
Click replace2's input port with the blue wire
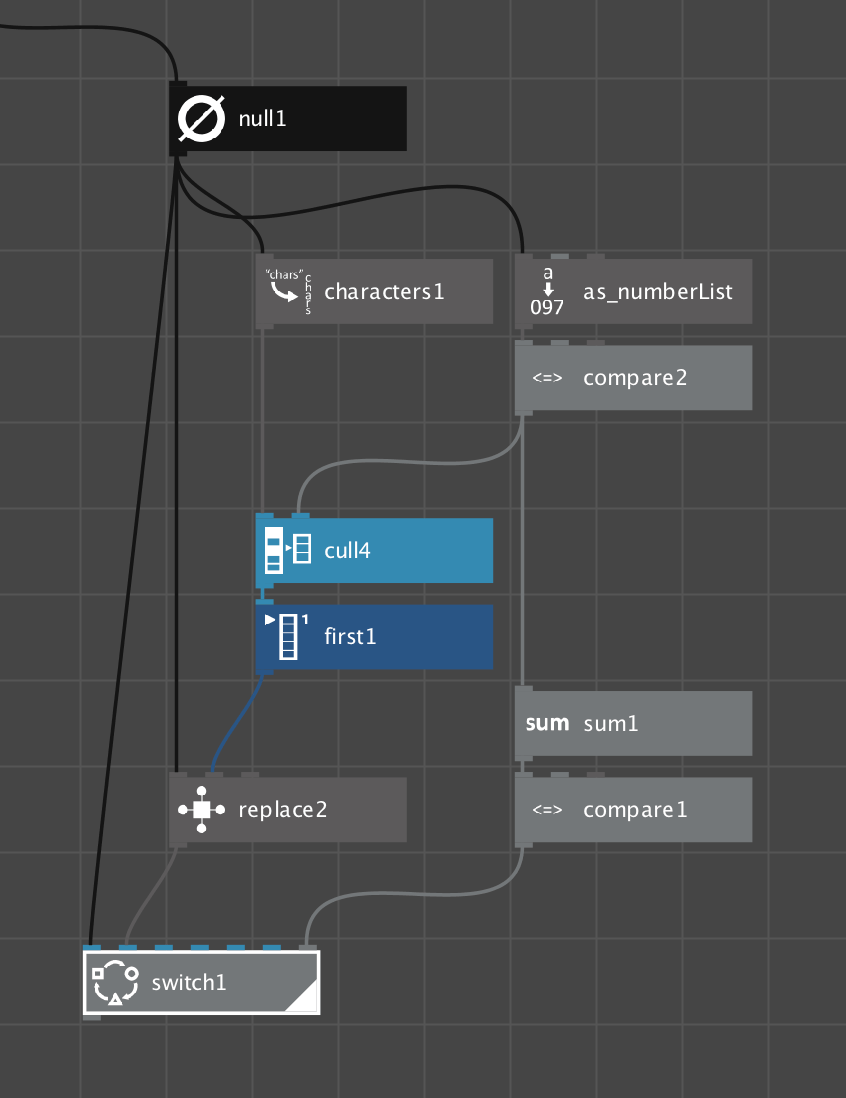click(214, 775)
